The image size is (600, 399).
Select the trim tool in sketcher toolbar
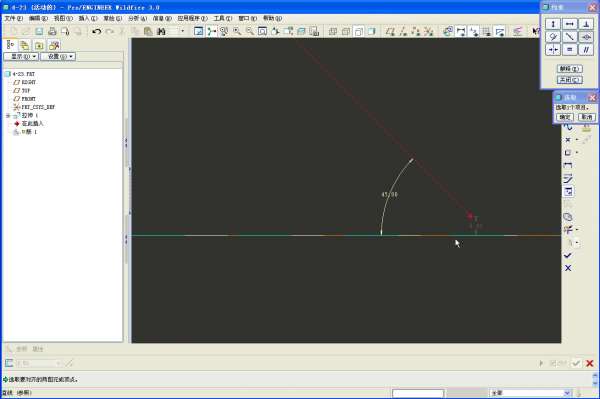(x=568, y=230)
